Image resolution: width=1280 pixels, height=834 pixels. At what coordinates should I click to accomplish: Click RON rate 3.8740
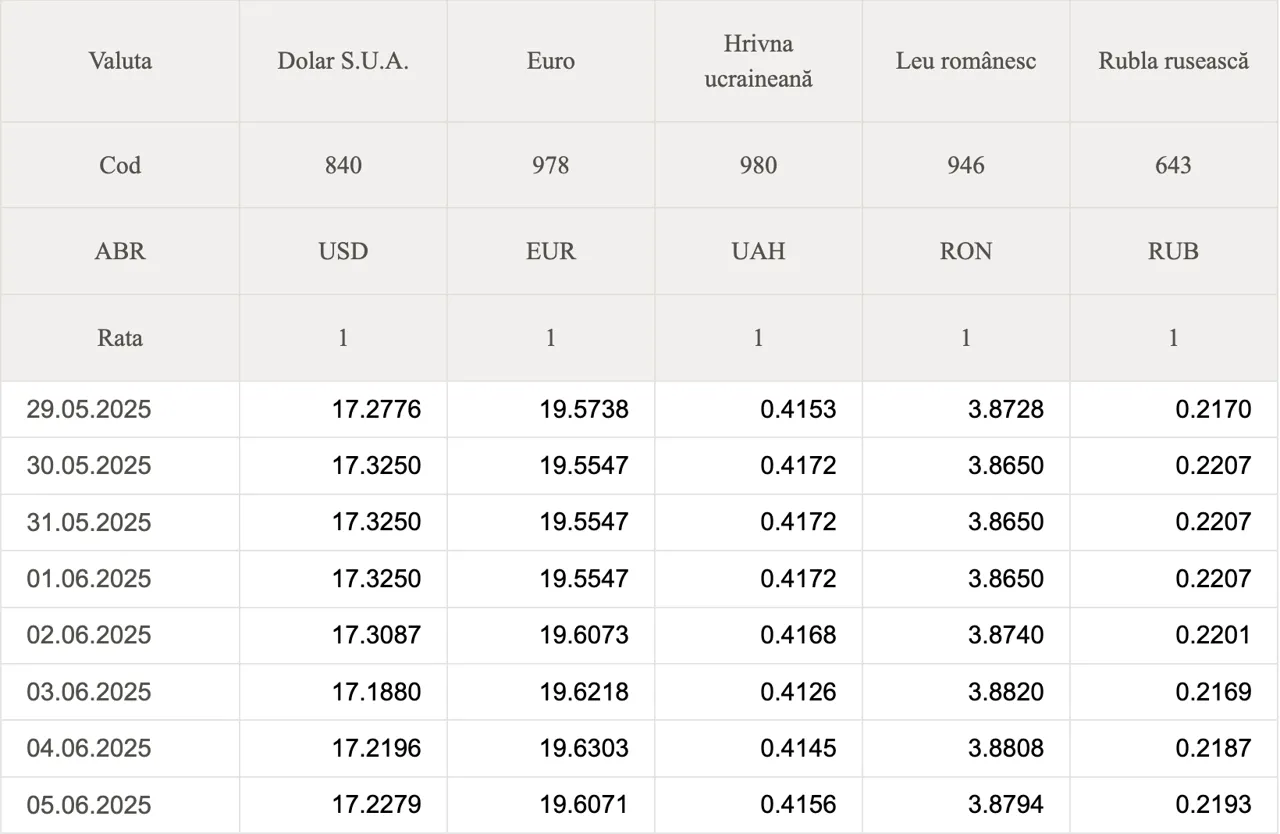[x=1006, y=635]
